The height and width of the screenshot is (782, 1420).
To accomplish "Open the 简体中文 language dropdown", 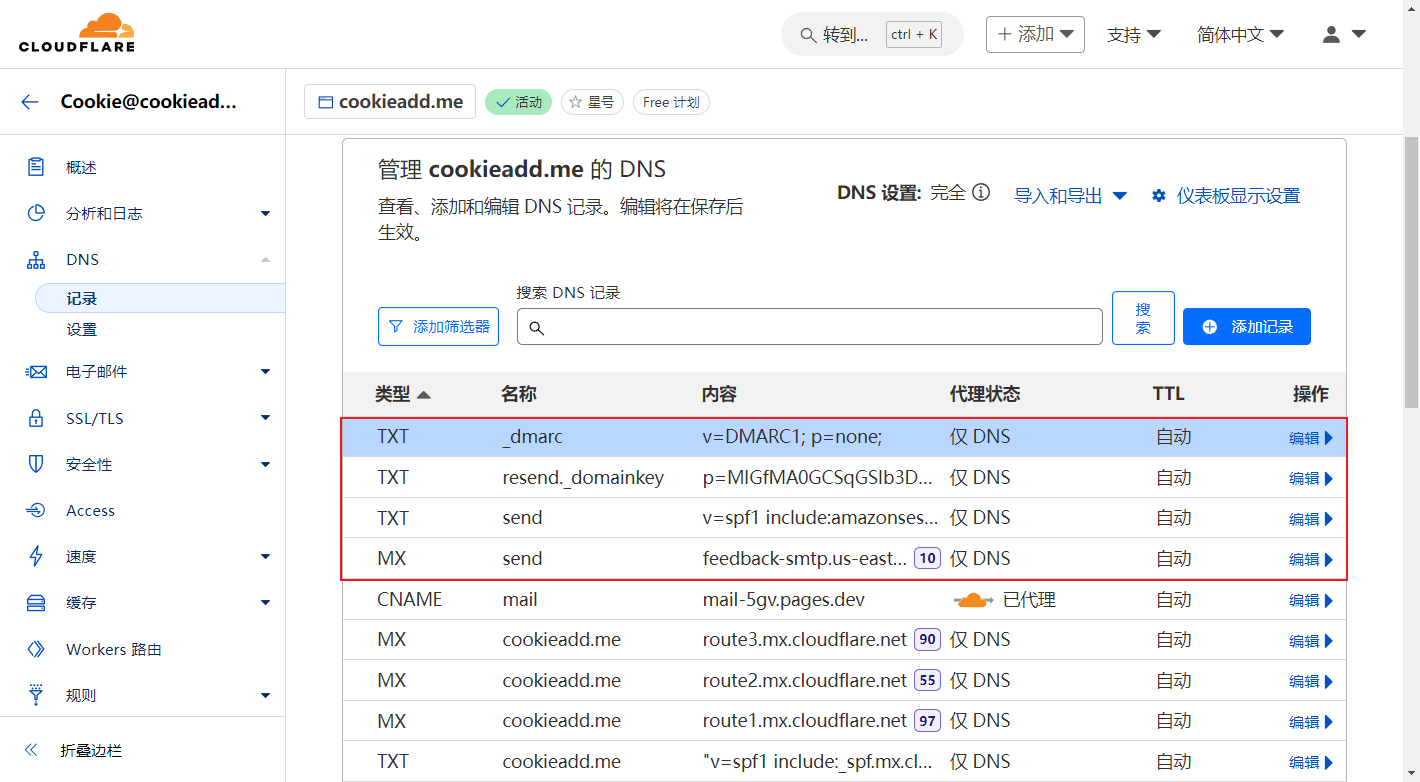I will (x=1240, y=34).
